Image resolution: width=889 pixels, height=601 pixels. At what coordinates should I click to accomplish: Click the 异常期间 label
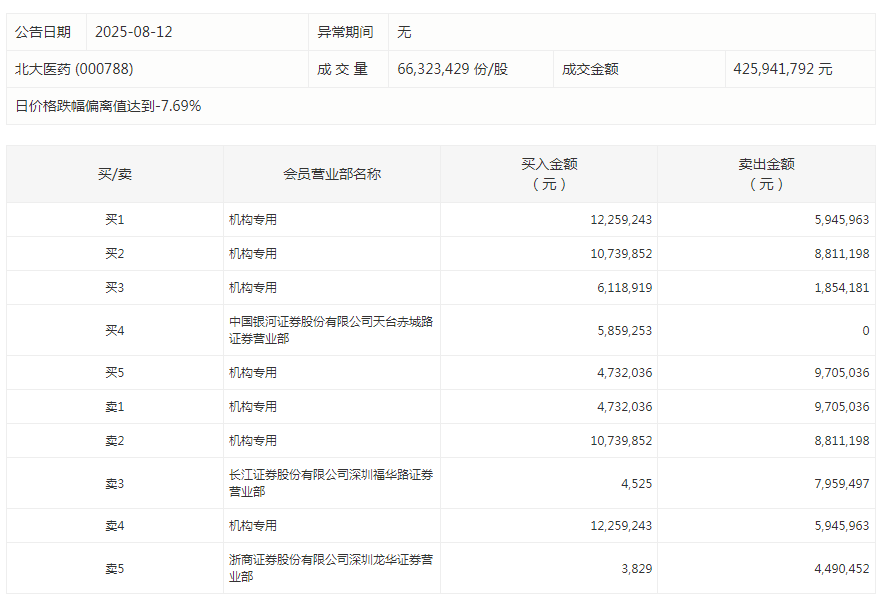(x=347, y=31)
